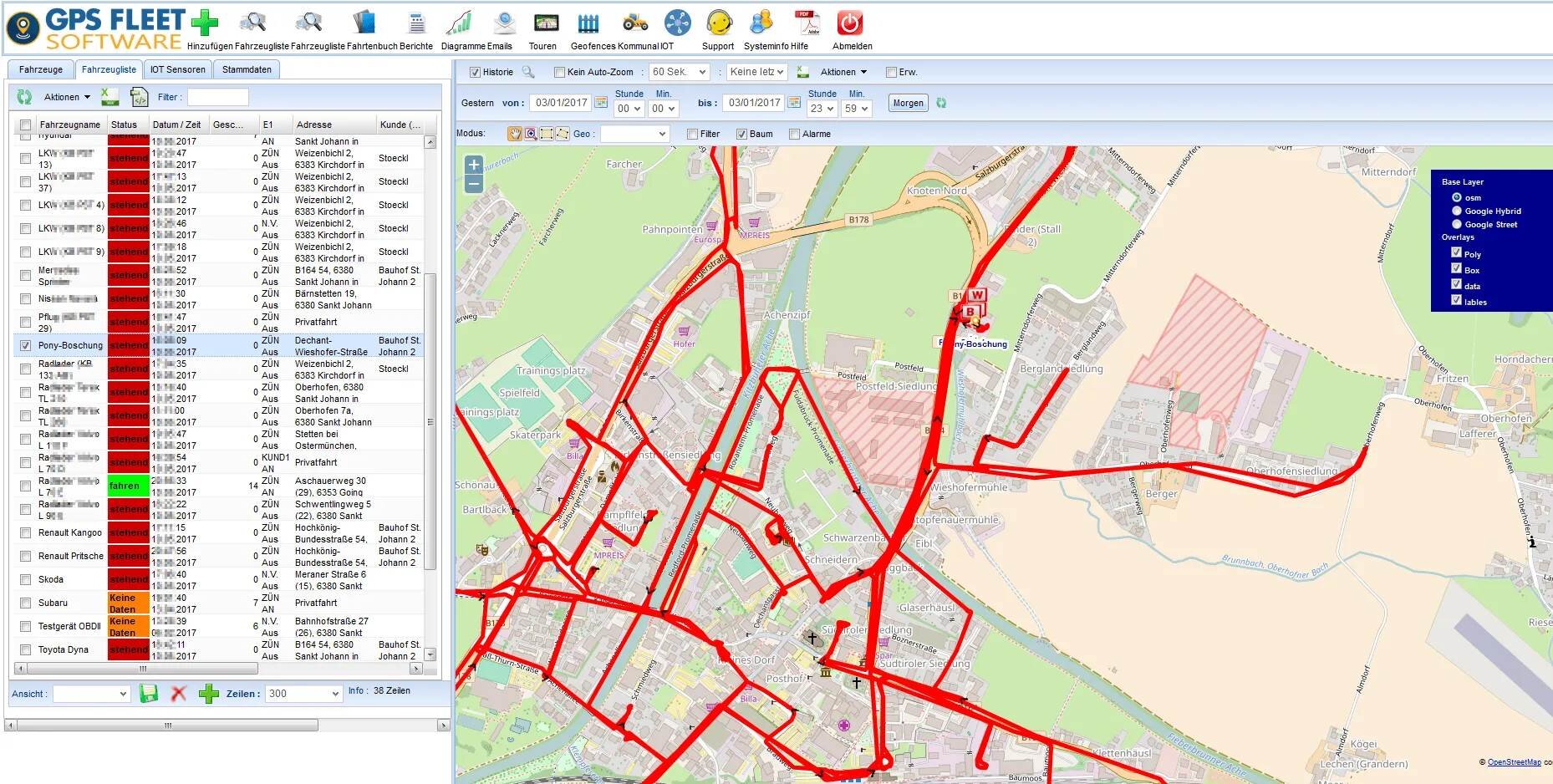Image resolution: width=1553 pixels, height=784 pixels.
Task: Open the calendar picker for von date
Action: coord(601,103)
